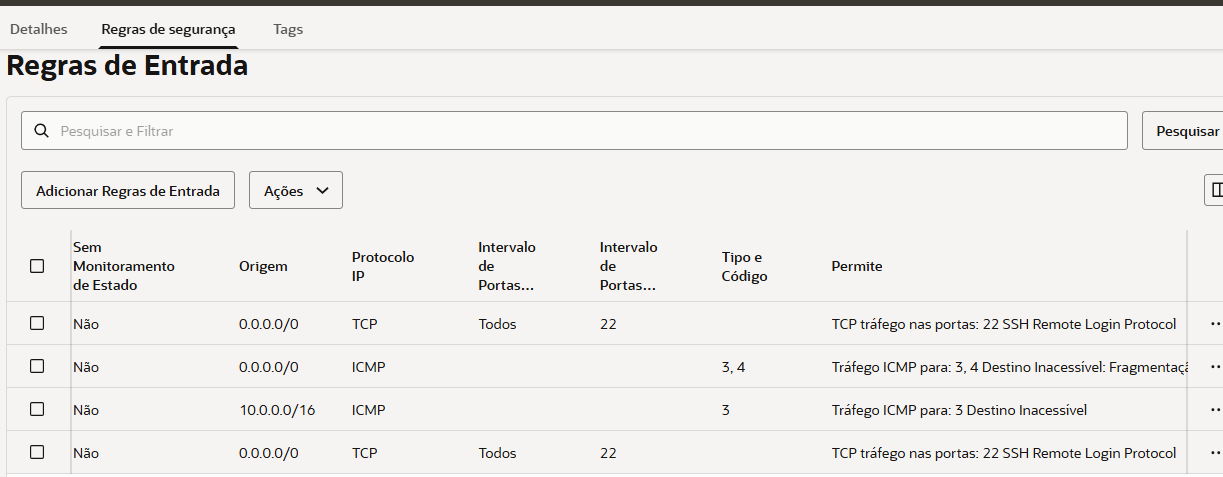Image resolution: width=1223 pixels, height=477 pixels.
Task: Click Adicionar Regras de Entrada button
Action: tap(128, 191)
